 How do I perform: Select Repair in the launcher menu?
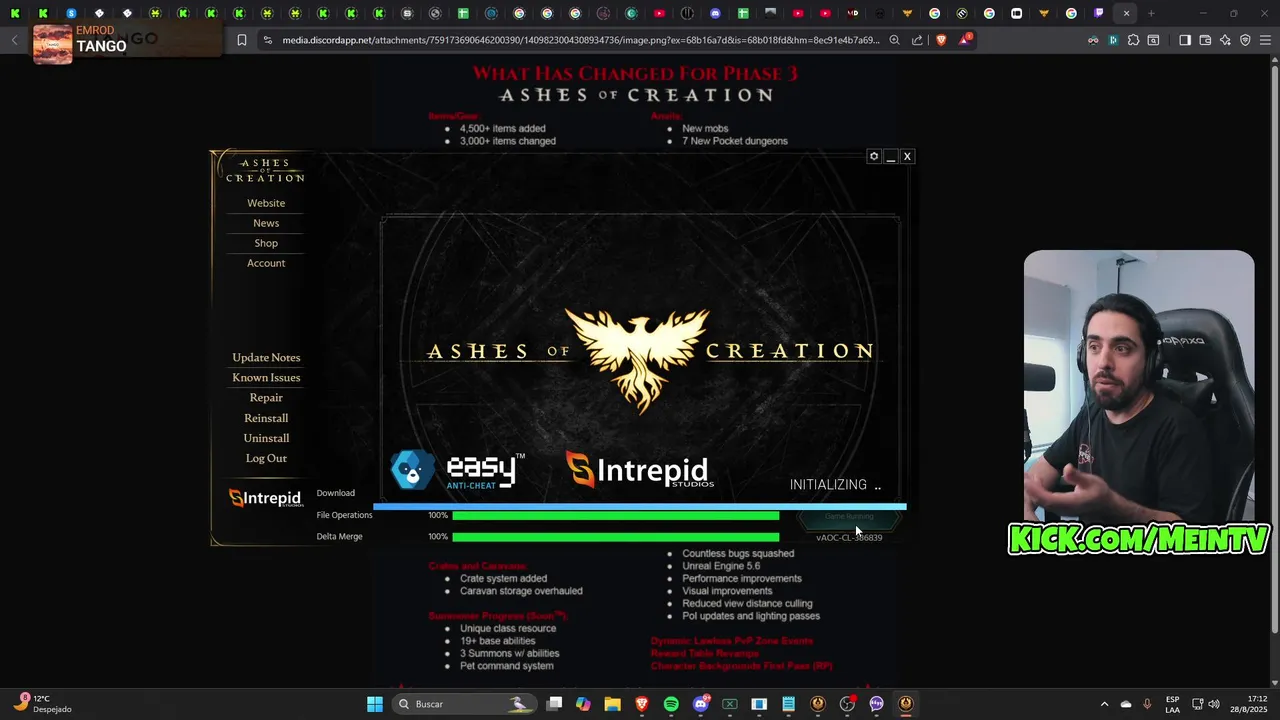266,397
